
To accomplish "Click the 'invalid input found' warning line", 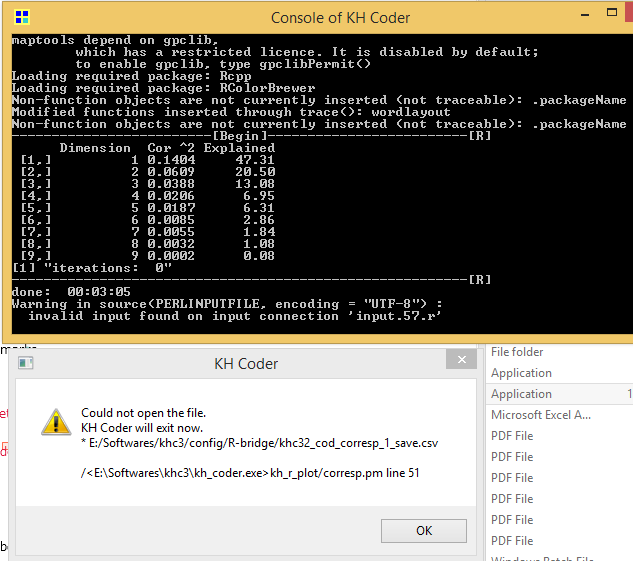I will (235, 316).
